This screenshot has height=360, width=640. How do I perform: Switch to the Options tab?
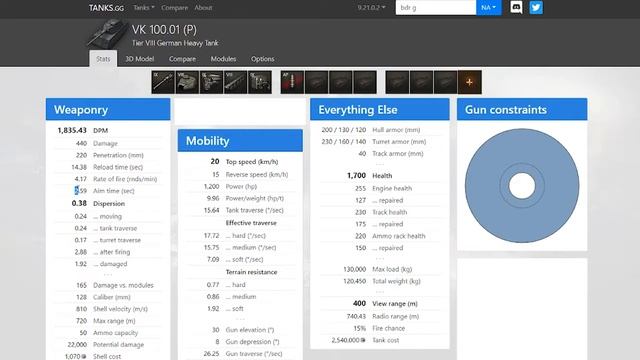pyautogui.click(x=262, y=59)
